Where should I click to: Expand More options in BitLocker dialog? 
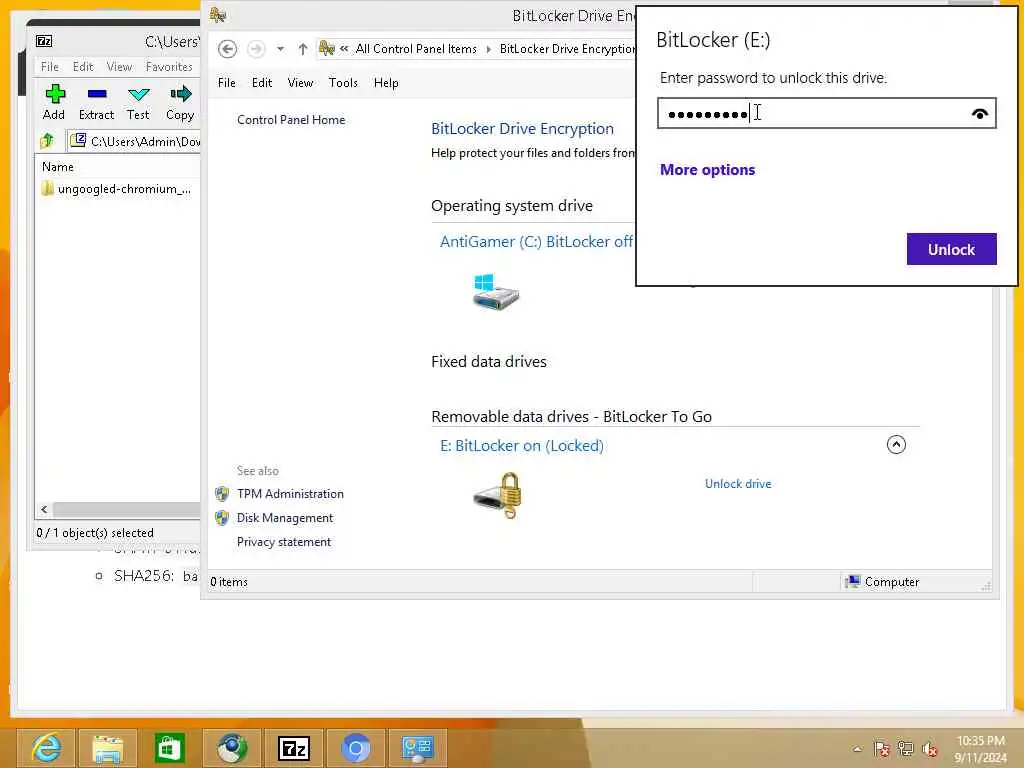[x=707, y=170]
